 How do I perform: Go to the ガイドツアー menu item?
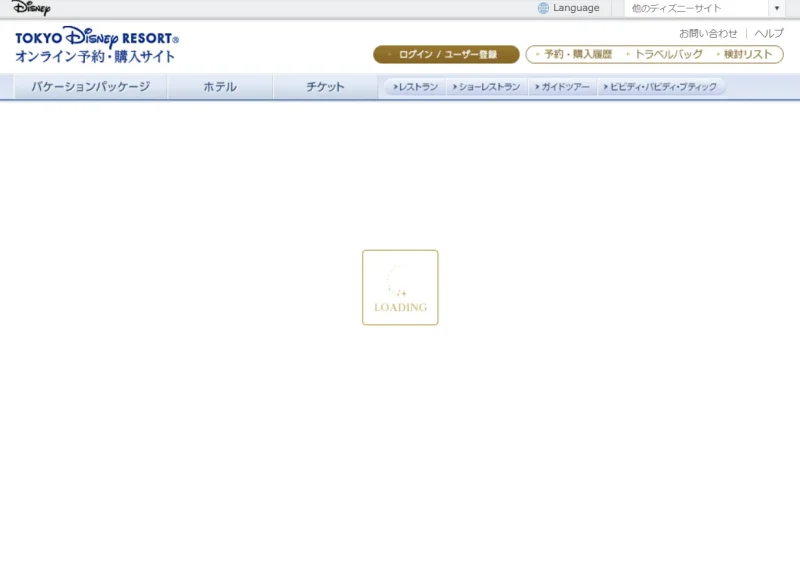pos(562,87)
